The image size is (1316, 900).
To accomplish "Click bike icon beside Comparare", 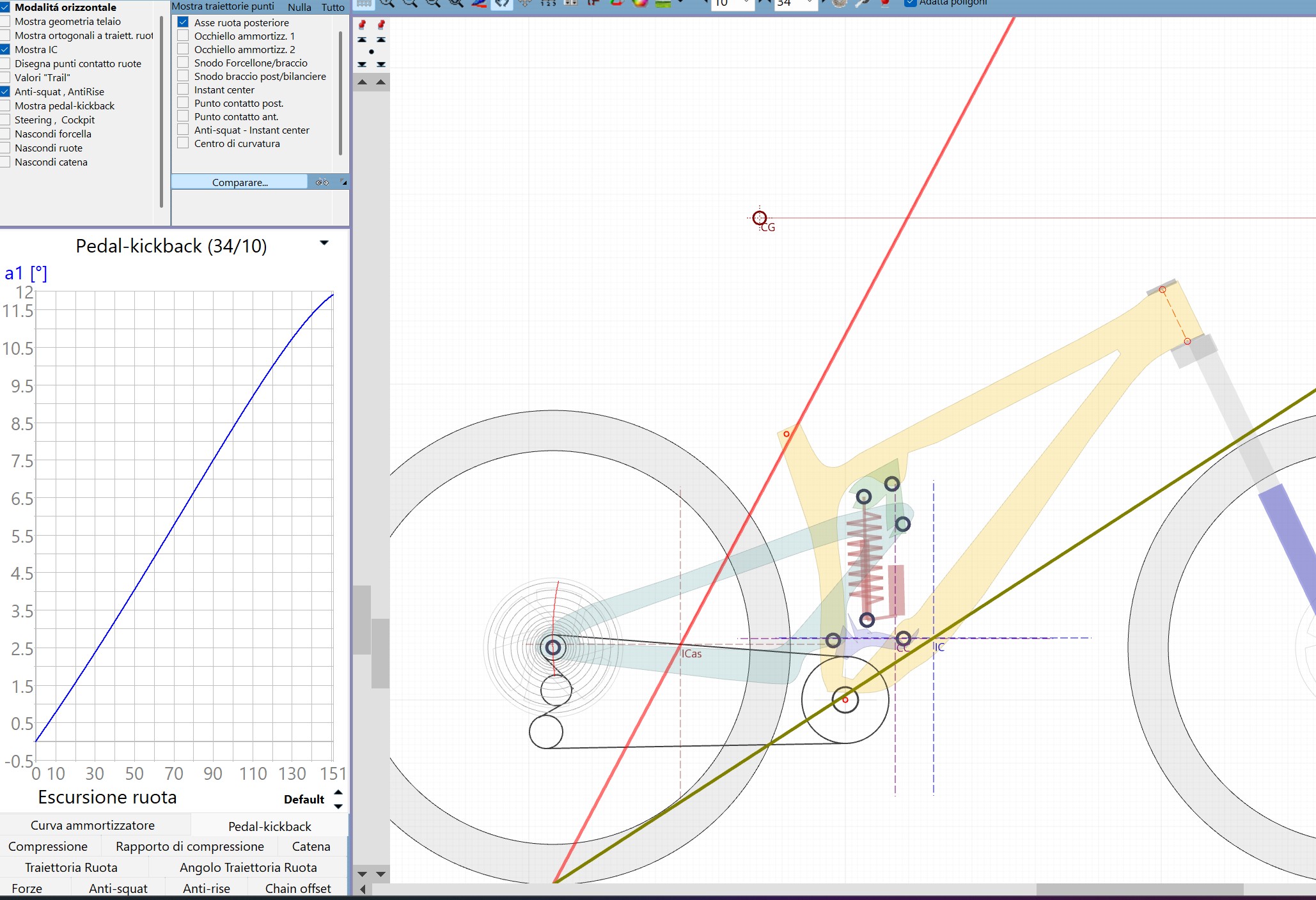I will coord(322,182).
